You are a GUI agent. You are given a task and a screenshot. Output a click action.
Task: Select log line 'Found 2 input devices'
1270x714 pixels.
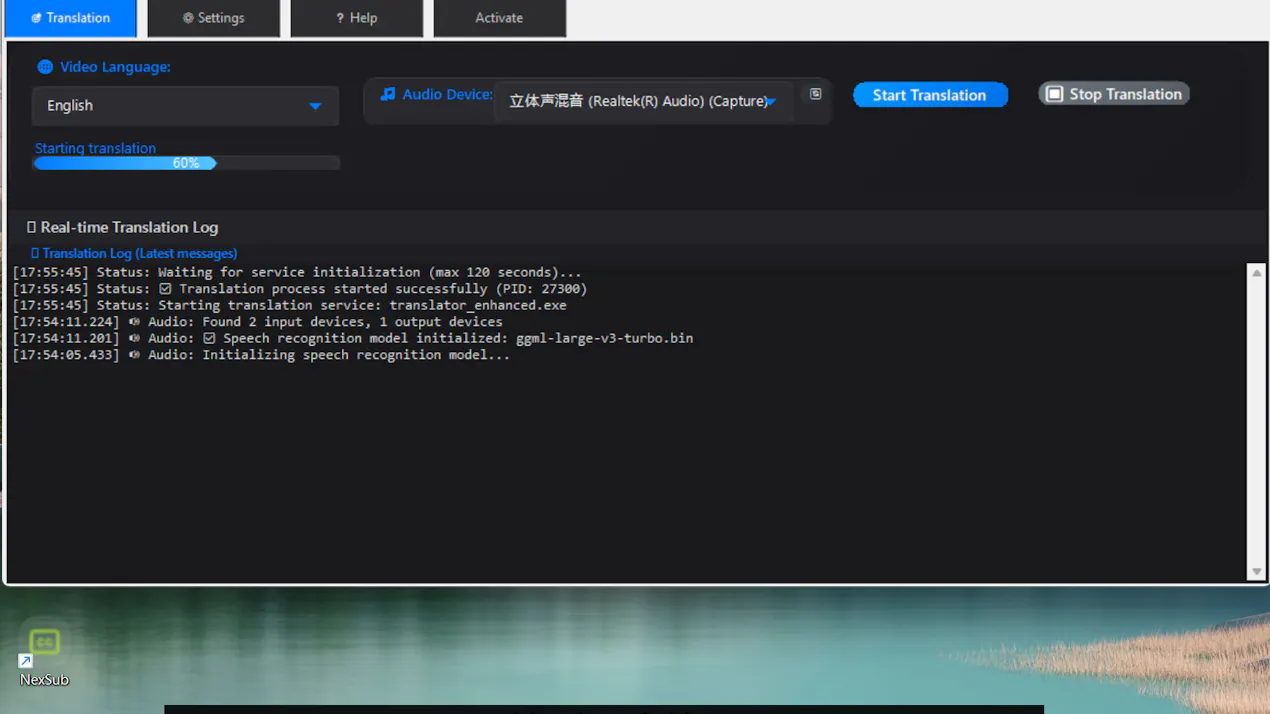[x=258, y=322]
